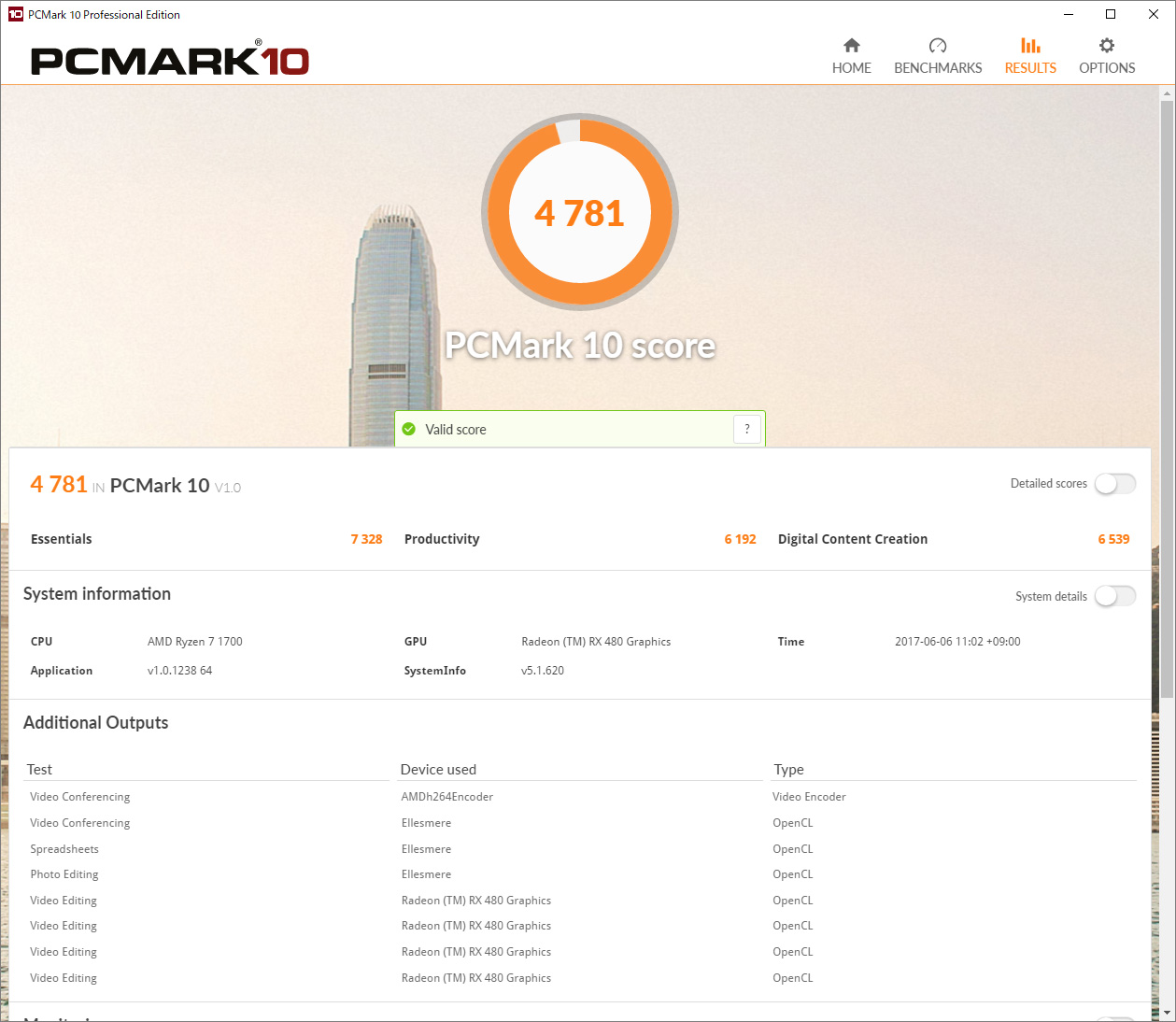
Task: Click the Digital Content Creation label
Action: click(x=853, y=539)
